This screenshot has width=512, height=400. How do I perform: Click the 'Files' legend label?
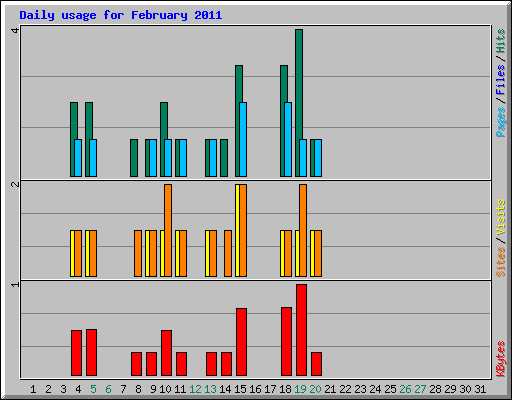(x=500, y=79)
